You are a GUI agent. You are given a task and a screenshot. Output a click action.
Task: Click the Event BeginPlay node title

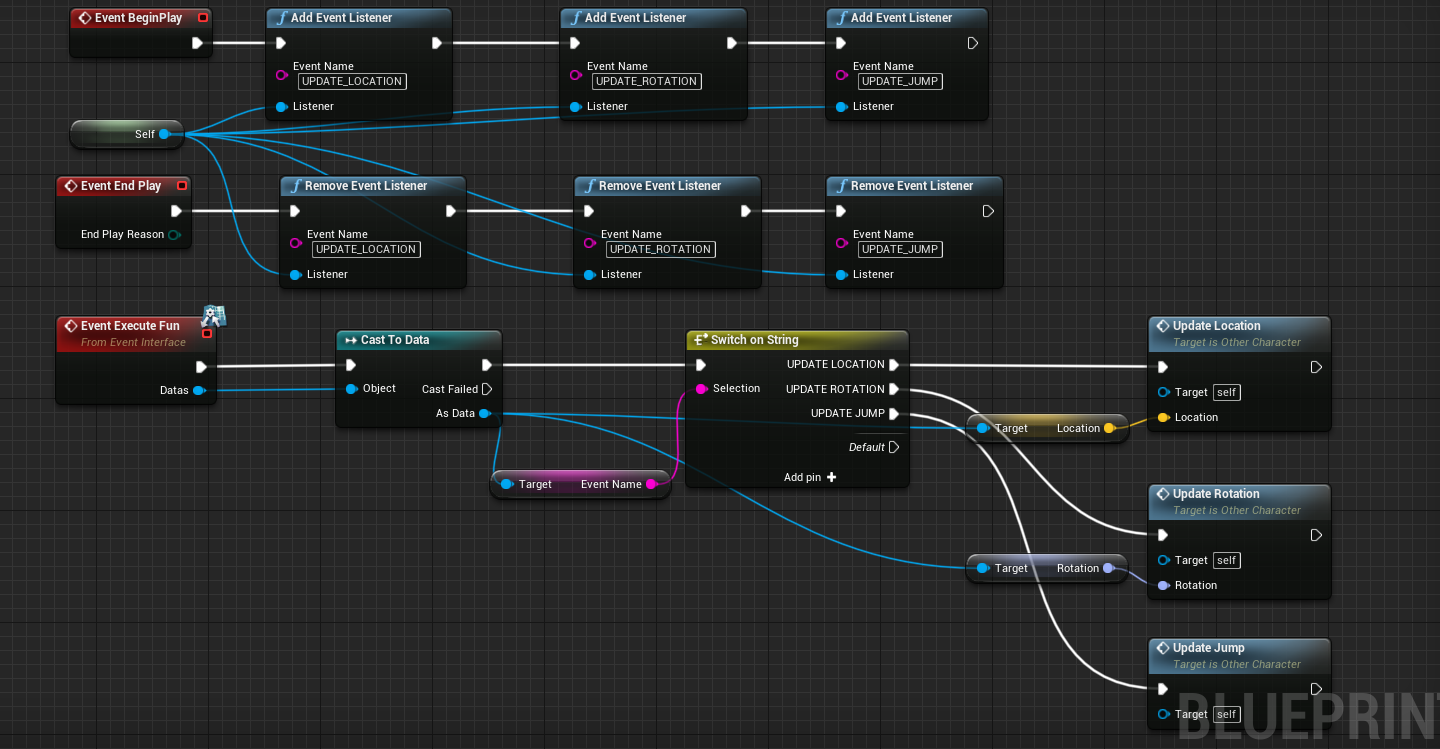click(x=138, y=18)
